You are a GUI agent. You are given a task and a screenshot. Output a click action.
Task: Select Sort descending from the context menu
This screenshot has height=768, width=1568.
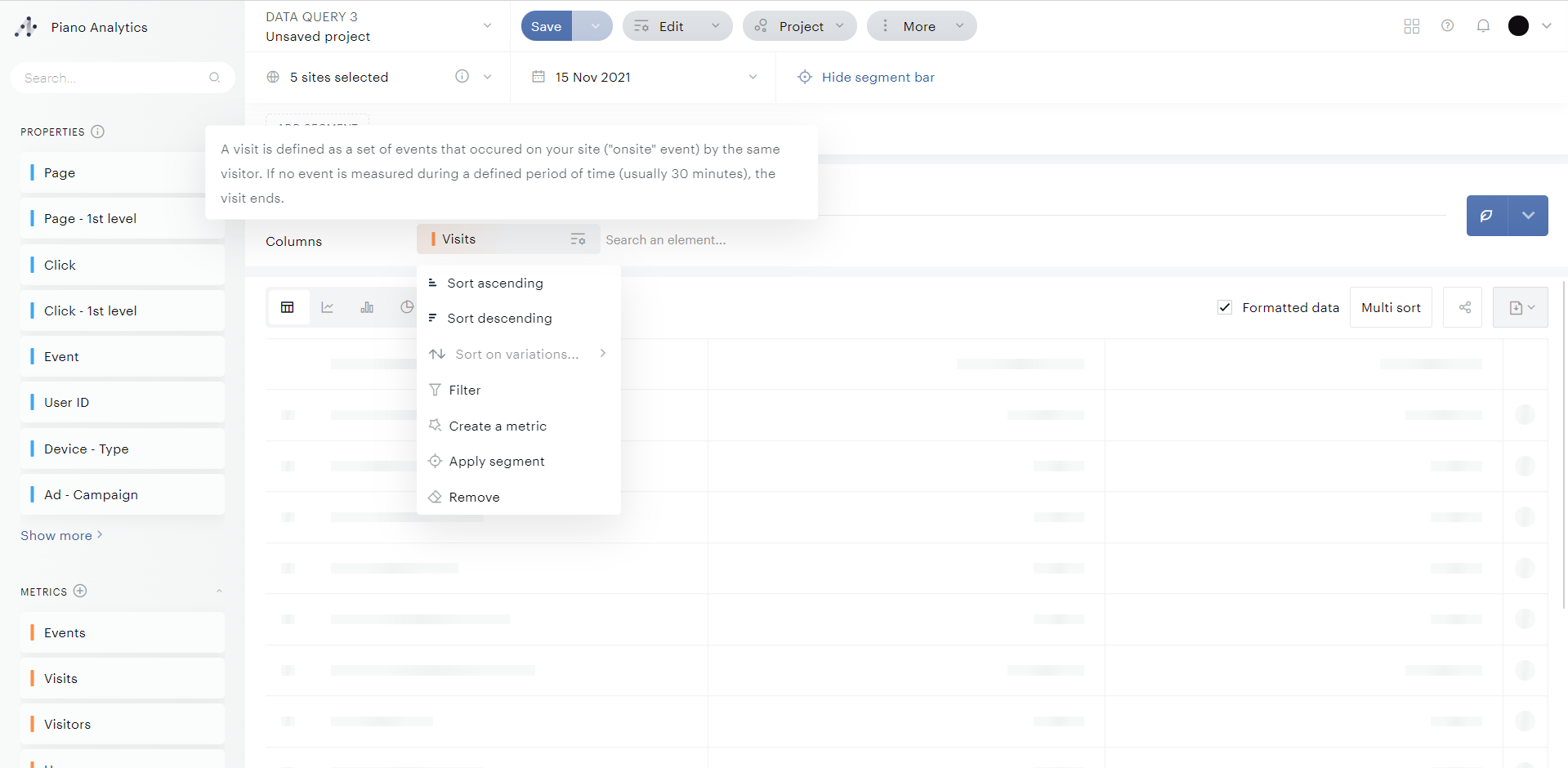(x=499, y=318)
